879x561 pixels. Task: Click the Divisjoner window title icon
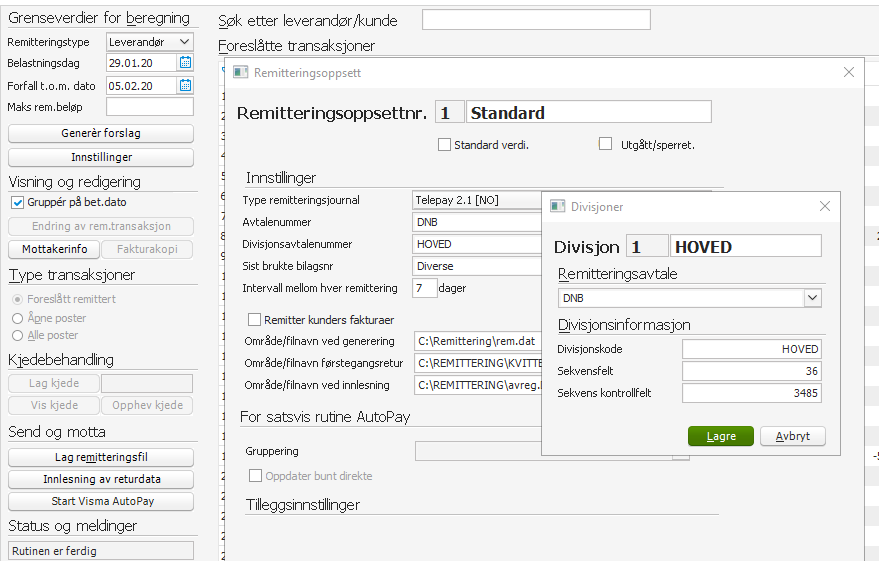(x=557, y=206)
